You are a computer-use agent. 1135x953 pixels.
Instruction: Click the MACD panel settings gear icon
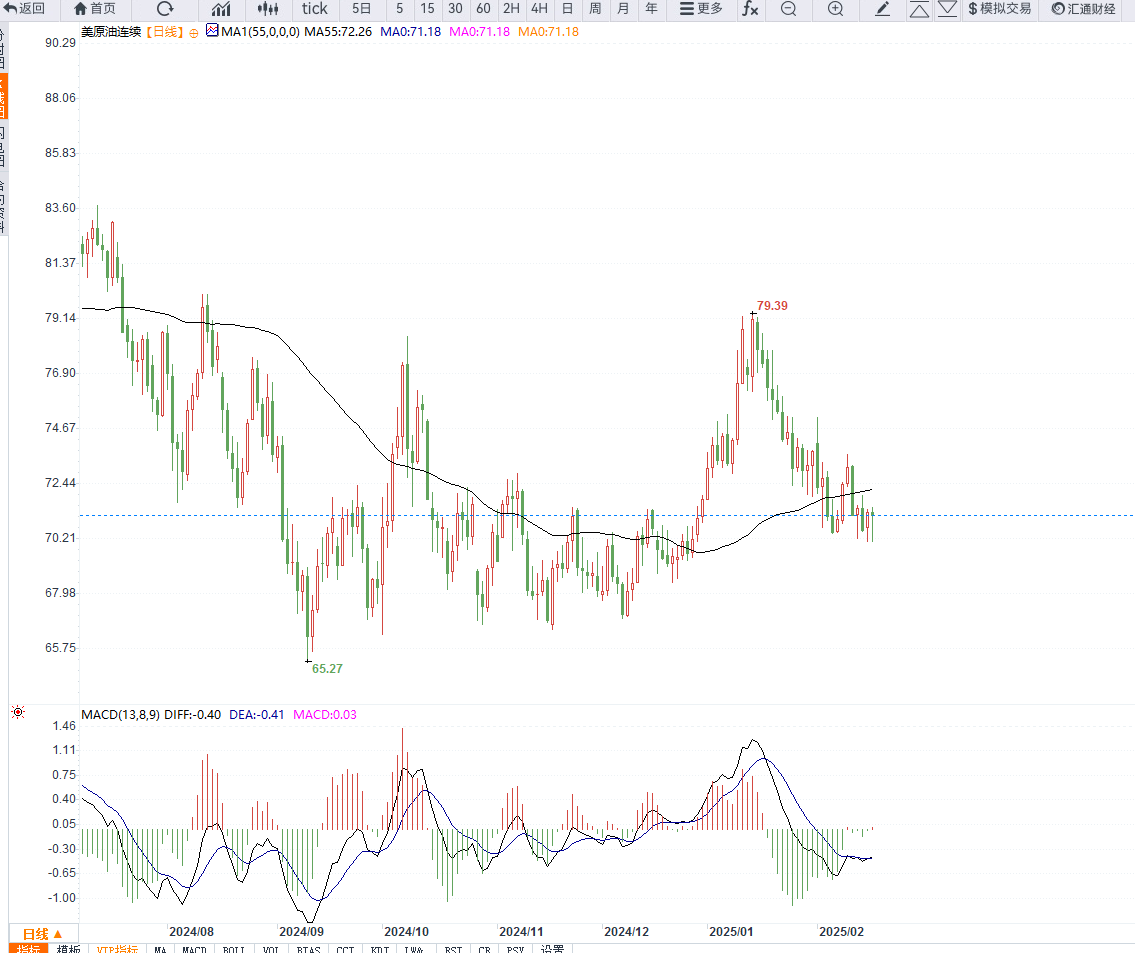(x=17, y=713)
